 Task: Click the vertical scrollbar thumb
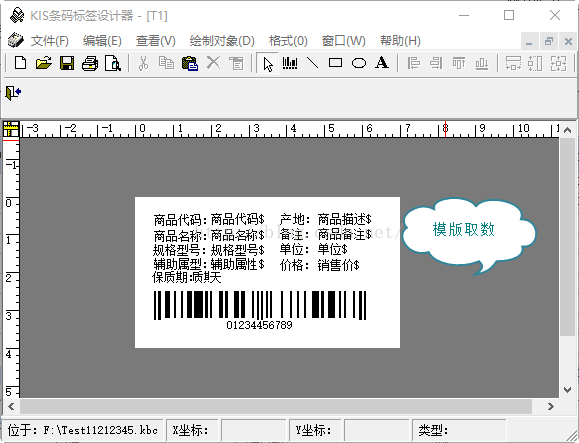(x=568, y=236)
